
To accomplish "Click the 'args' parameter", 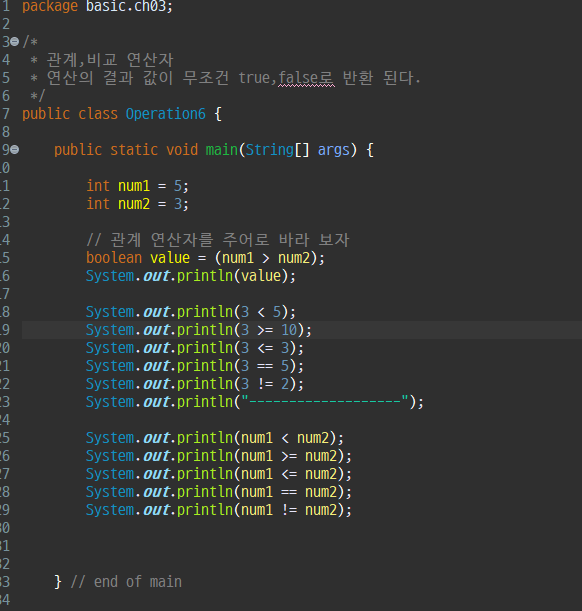I will (333, 150).
